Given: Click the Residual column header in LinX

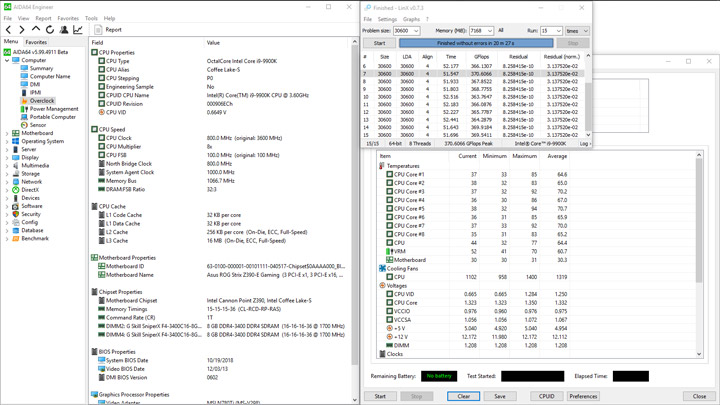Looking at the screenshot, I should click(518, 57).
